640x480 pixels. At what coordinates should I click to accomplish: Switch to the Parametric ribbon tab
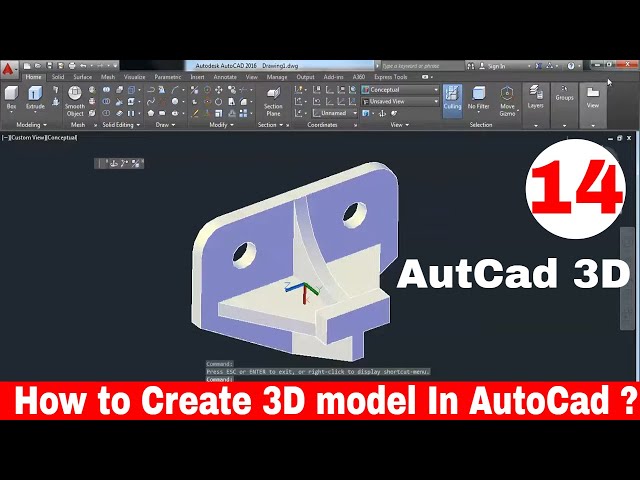tap(168, 77)
